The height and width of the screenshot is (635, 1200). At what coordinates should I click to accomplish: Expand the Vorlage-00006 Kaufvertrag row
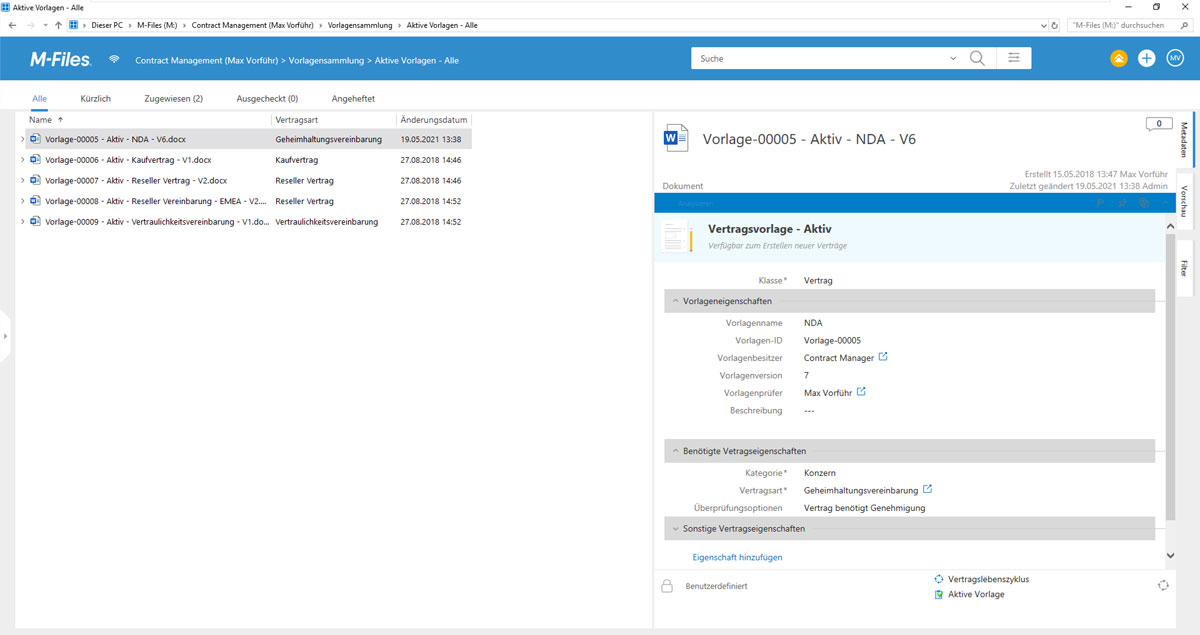pos(23,160)
